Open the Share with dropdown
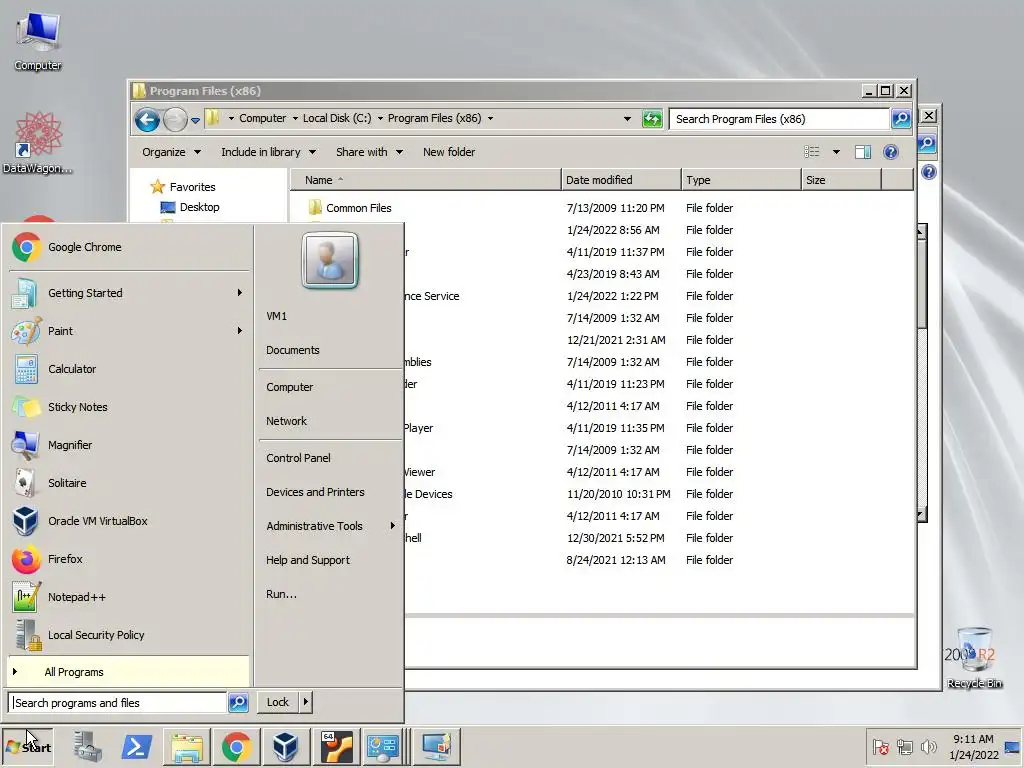 point(369,152)
